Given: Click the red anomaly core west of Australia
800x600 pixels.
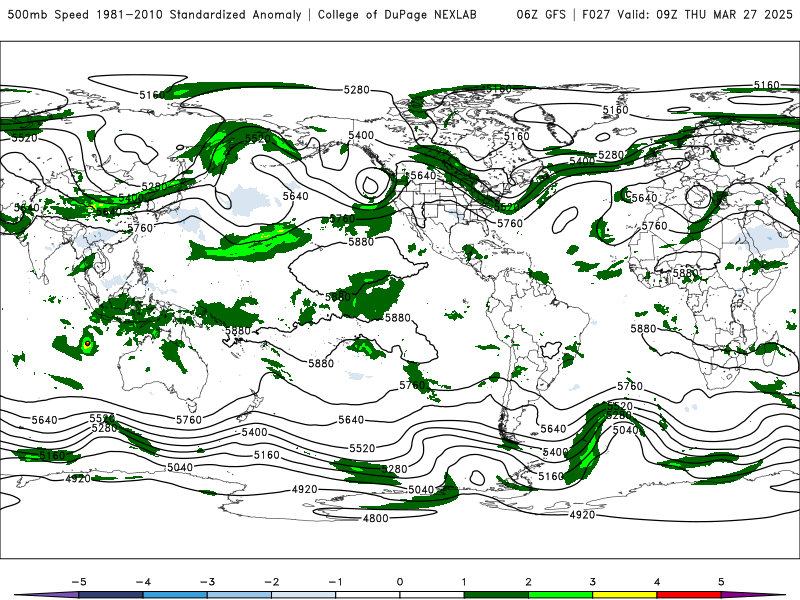Looking at the screenshot, I should click(x=87, y=344).
